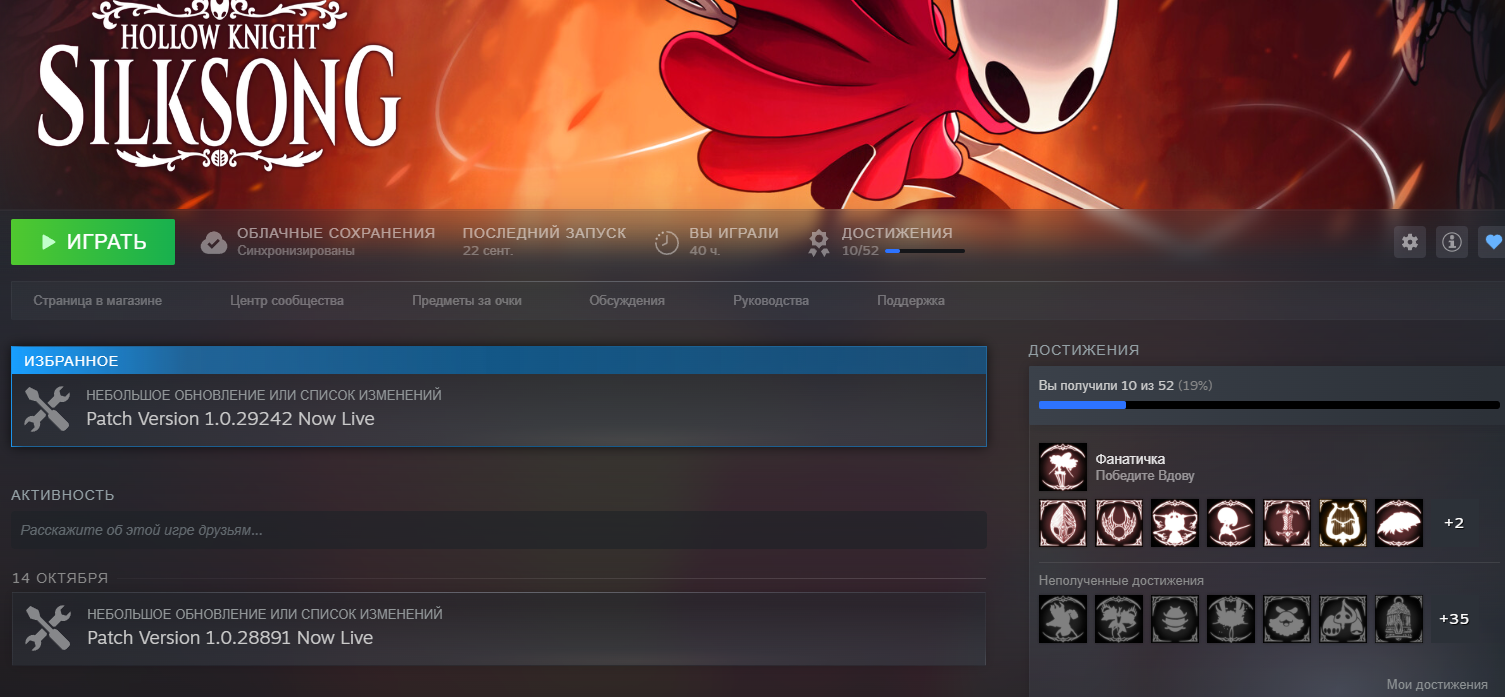This screenshot has height=697, width=1505.
Task: Open the Мои достижения link
Action: [1437, 685]
